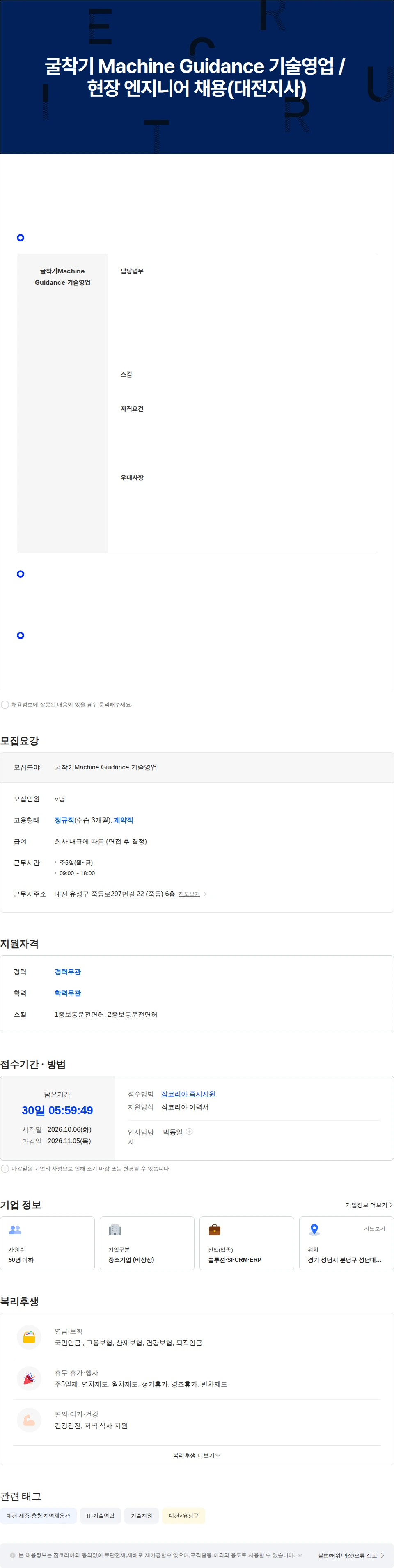Click the 담당업무 heading in the table
This screenshot has width=394, height=1568.
click(131, 271)
